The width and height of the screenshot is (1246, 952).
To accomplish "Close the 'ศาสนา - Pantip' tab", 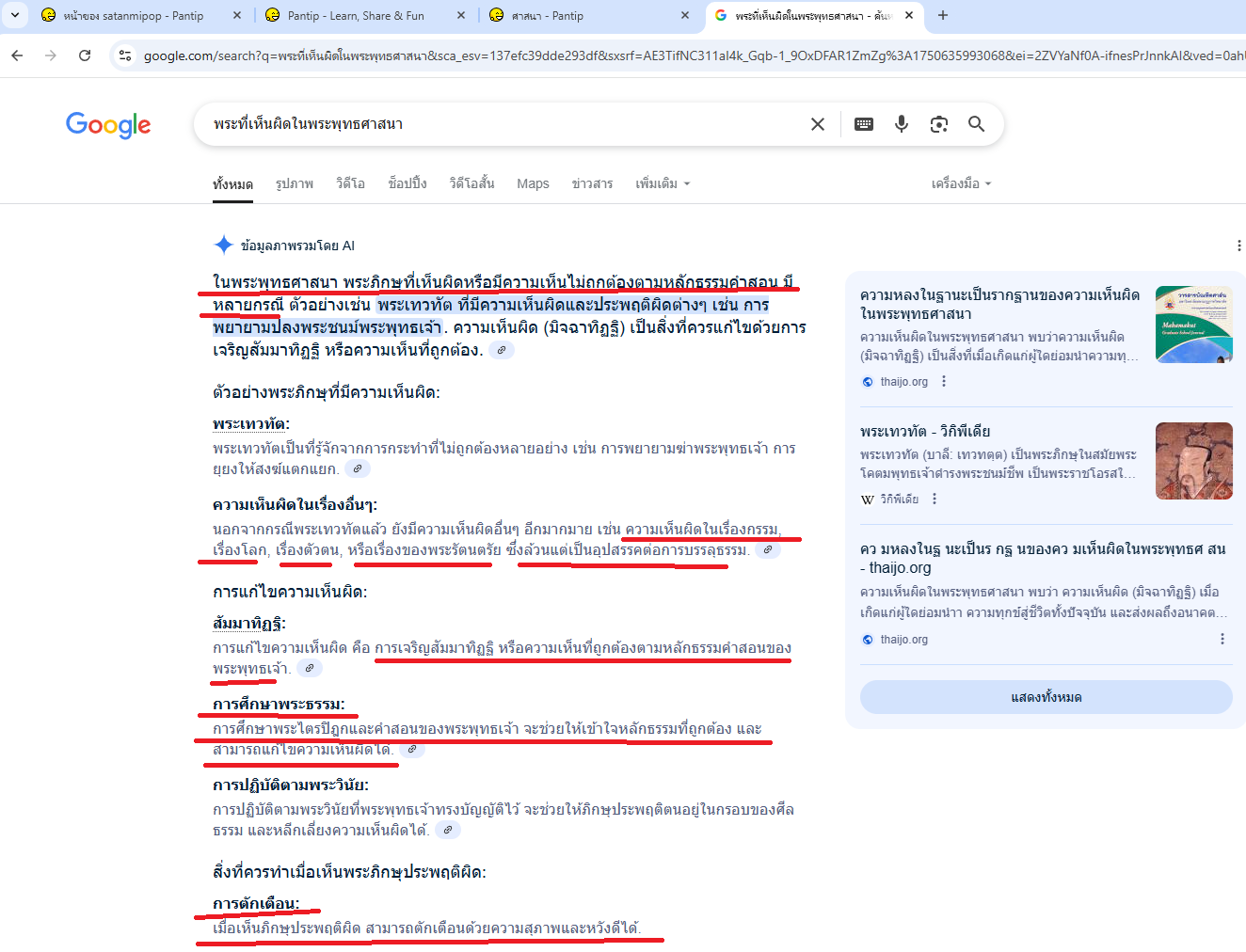I will (685, 15).
